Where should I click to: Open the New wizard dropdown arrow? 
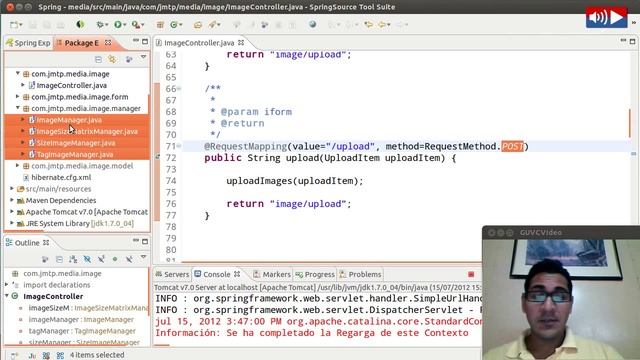coord(20,25)
